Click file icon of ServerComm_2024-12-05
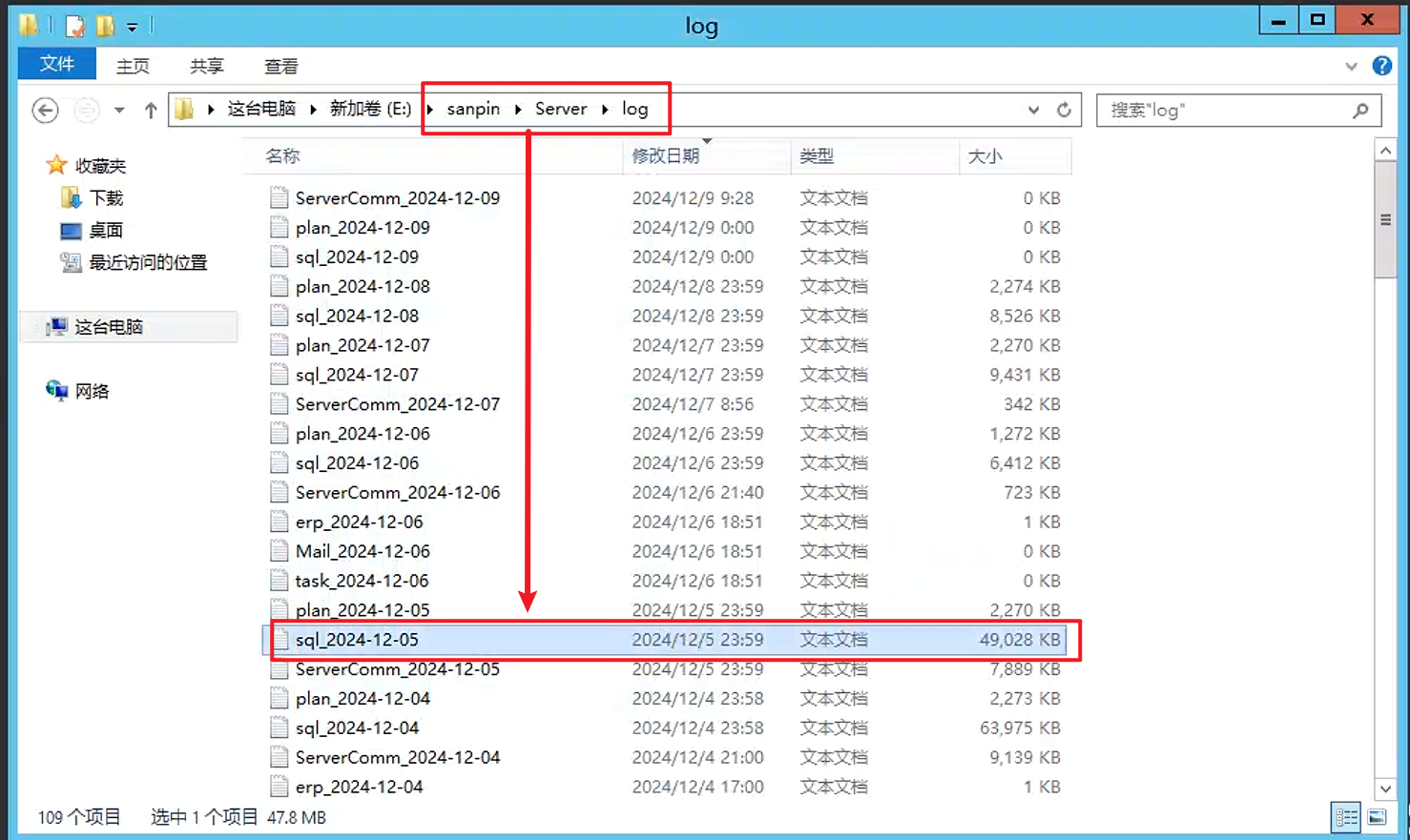The image size is (1410, 840). 279,669
